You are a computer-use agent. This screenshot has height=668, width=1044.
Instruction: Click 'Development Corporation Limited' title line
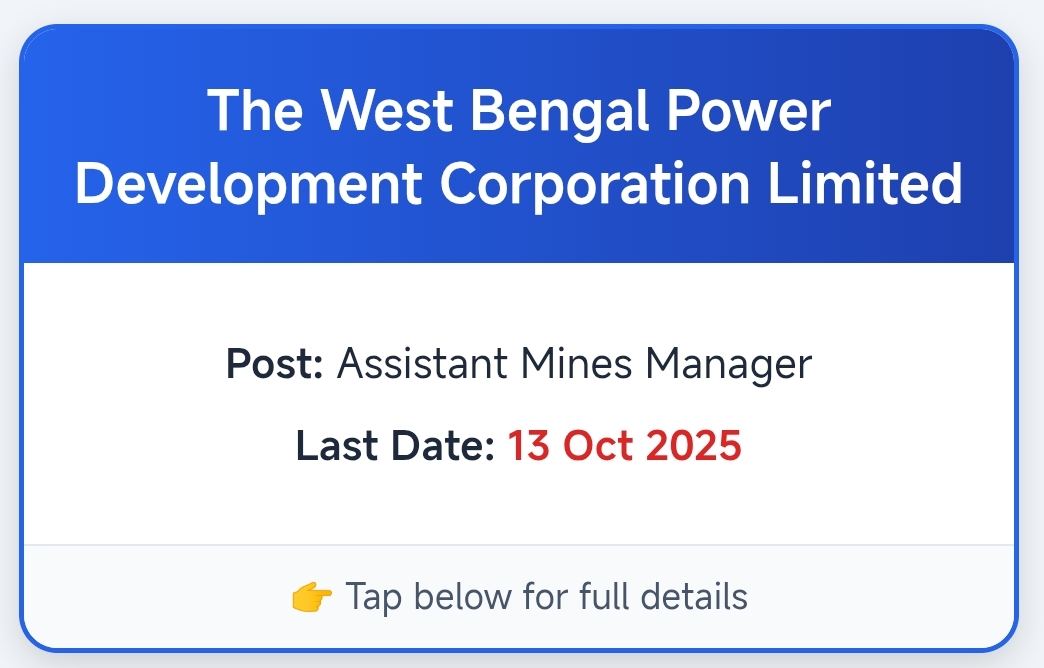pyautogui.click(x=519, y=184)
